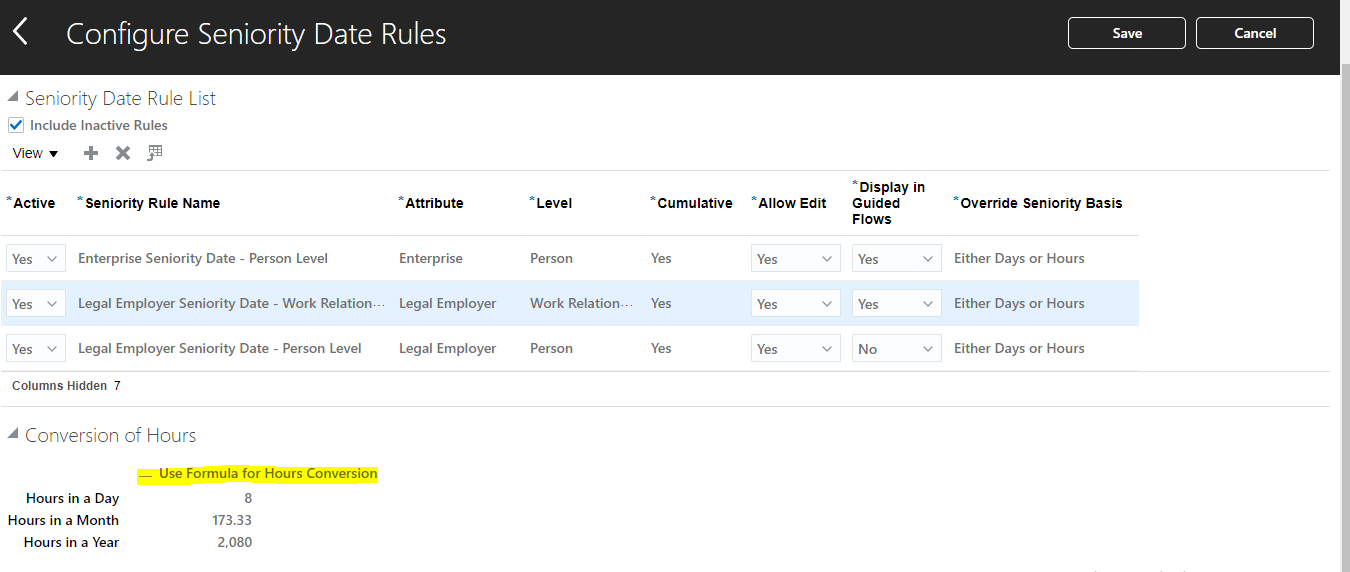
Task: Go back using the left arrow icon
Action: point(20,32)
